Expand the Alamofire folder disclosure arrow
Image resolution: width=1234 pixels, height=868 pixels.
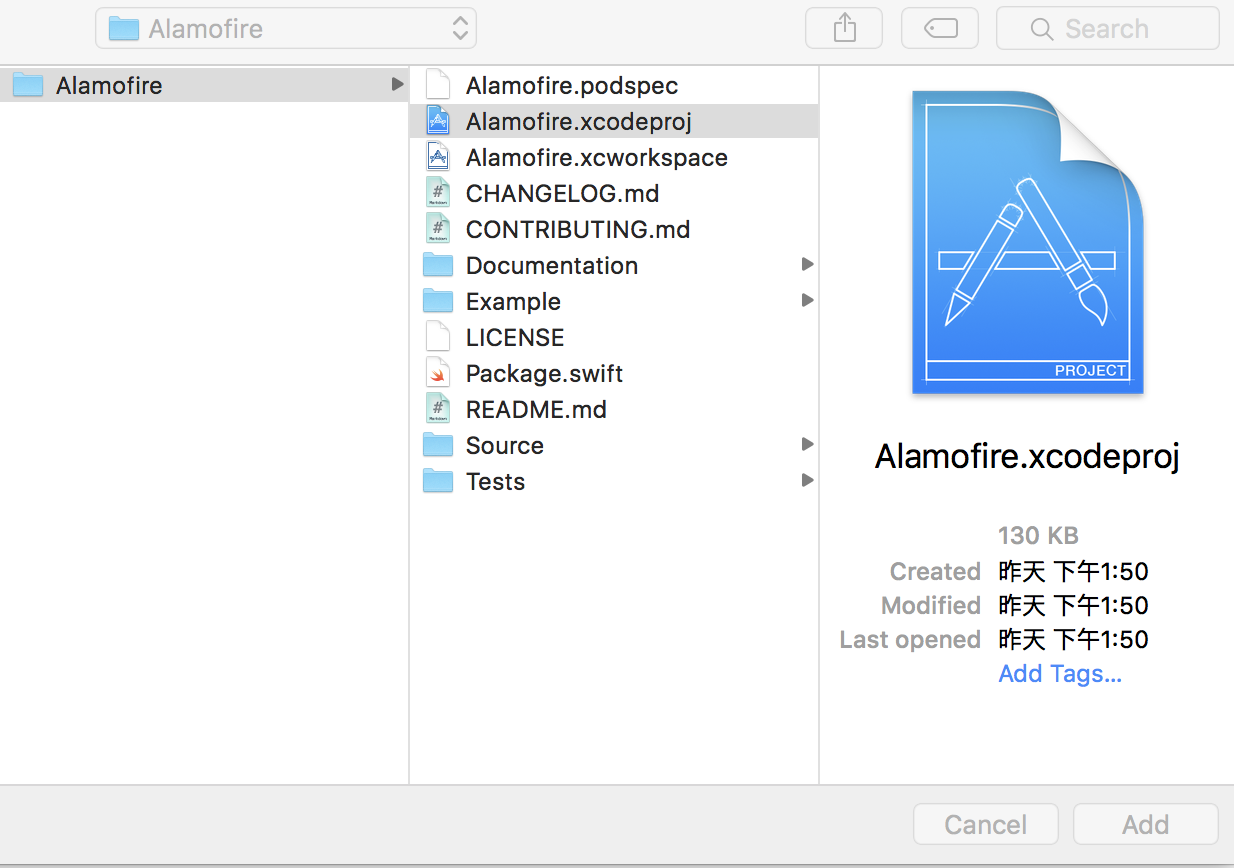[x=398, y=85]
